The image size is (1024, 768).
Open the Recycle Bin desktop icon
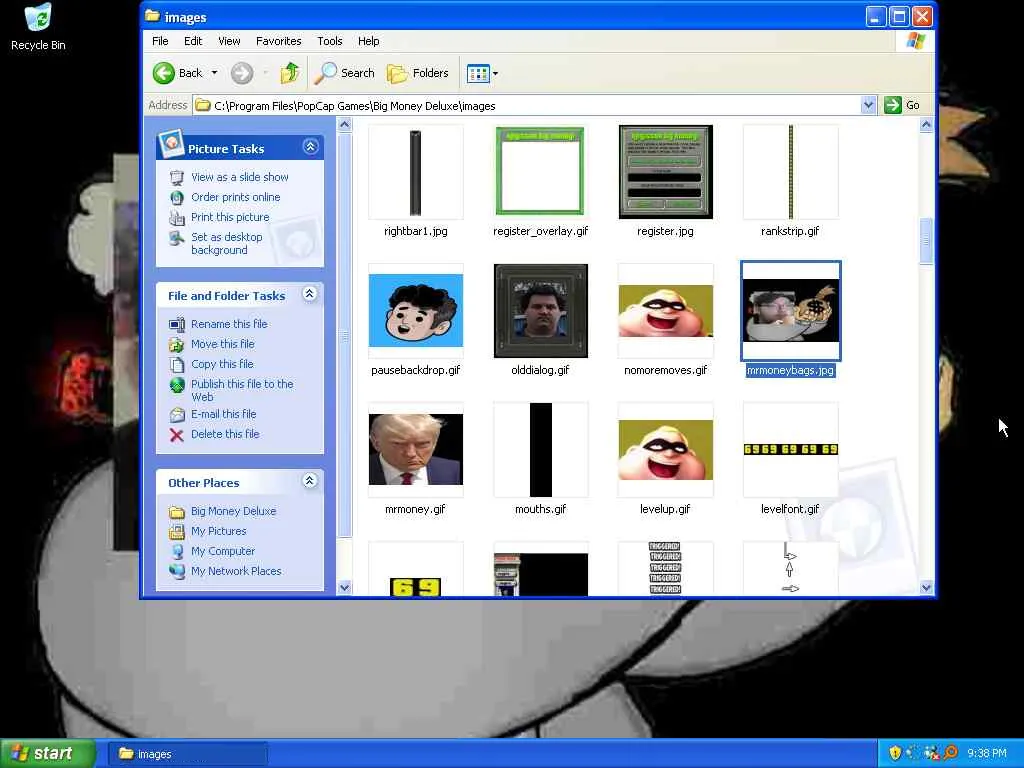click(38, 27)
